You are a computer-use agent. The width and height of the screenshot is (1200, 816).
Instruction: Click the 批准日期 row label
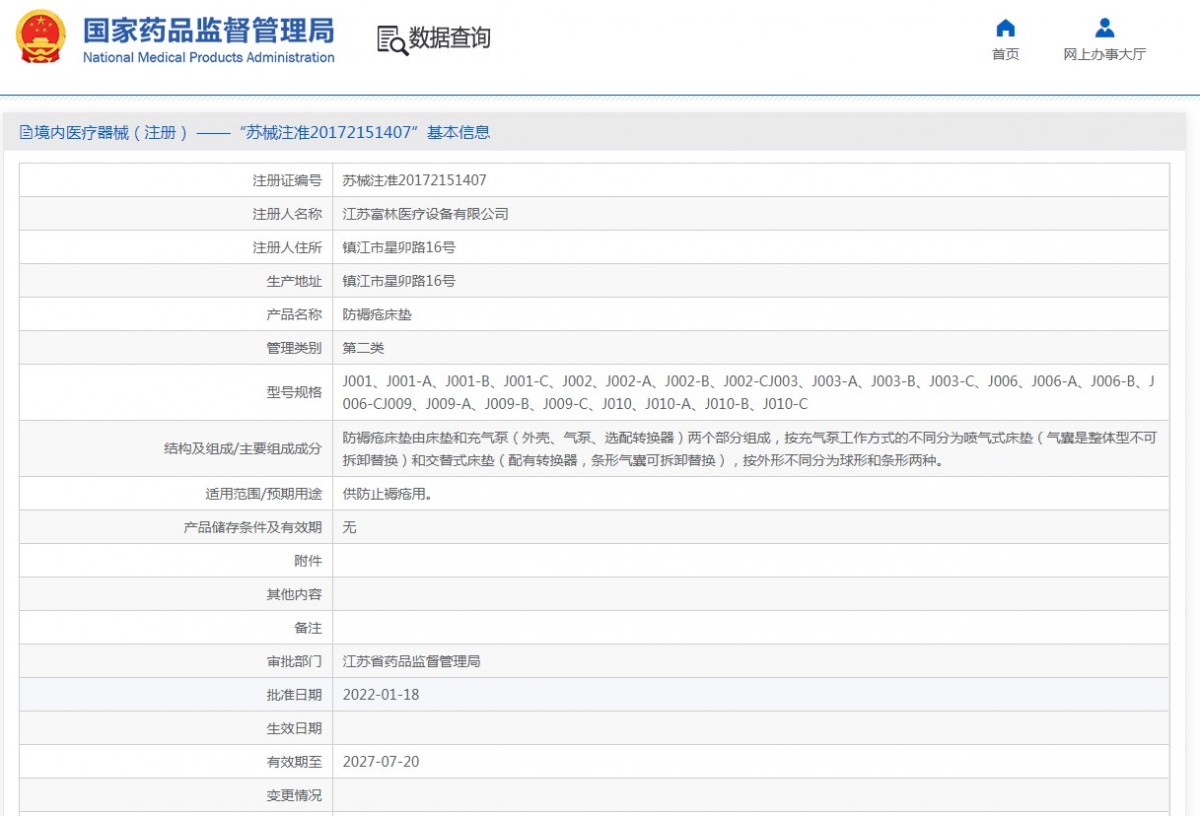[294, 695]
